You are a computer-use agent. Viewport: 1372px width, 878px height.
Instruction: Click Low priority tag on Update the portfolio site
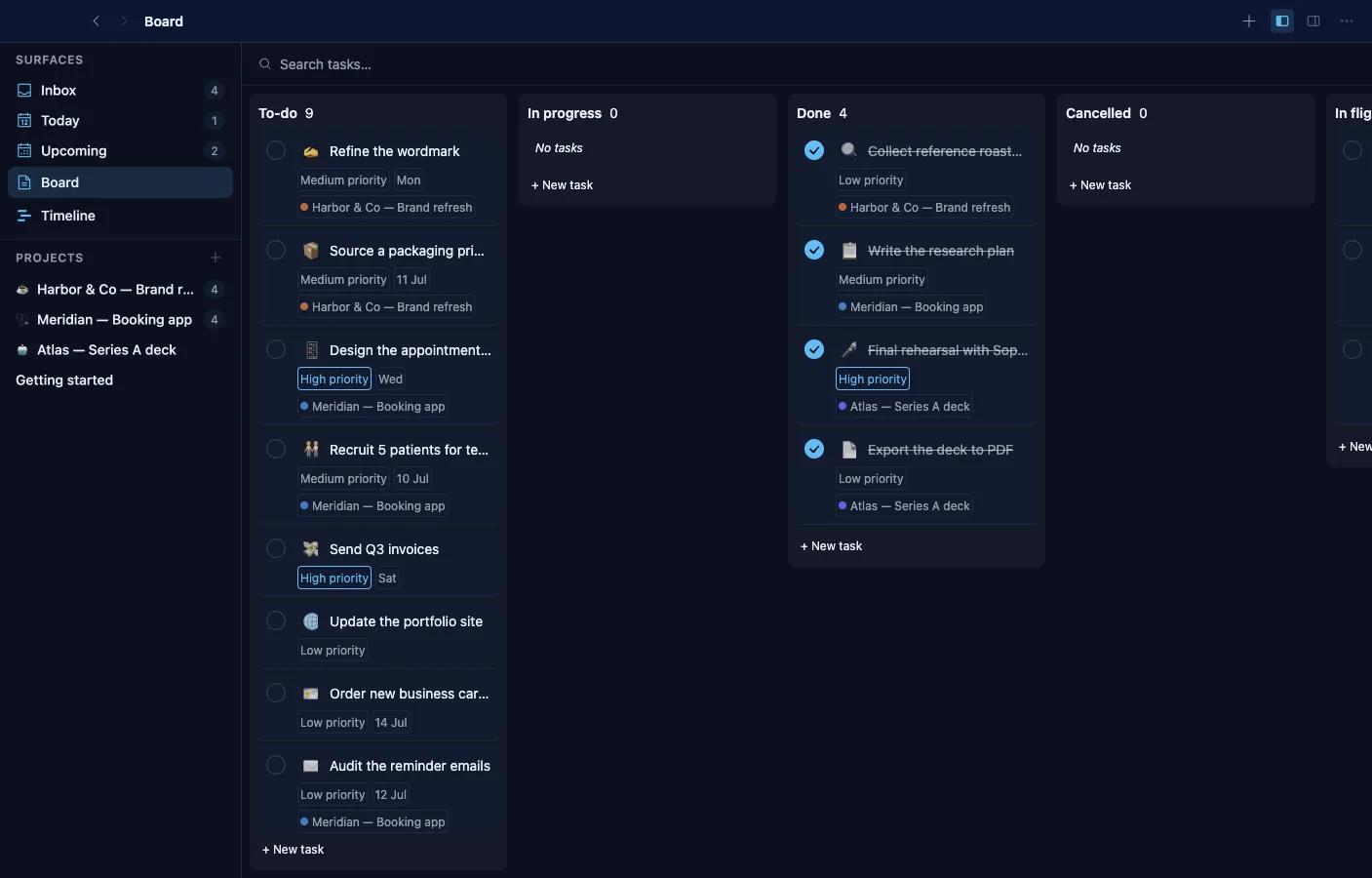333,650
